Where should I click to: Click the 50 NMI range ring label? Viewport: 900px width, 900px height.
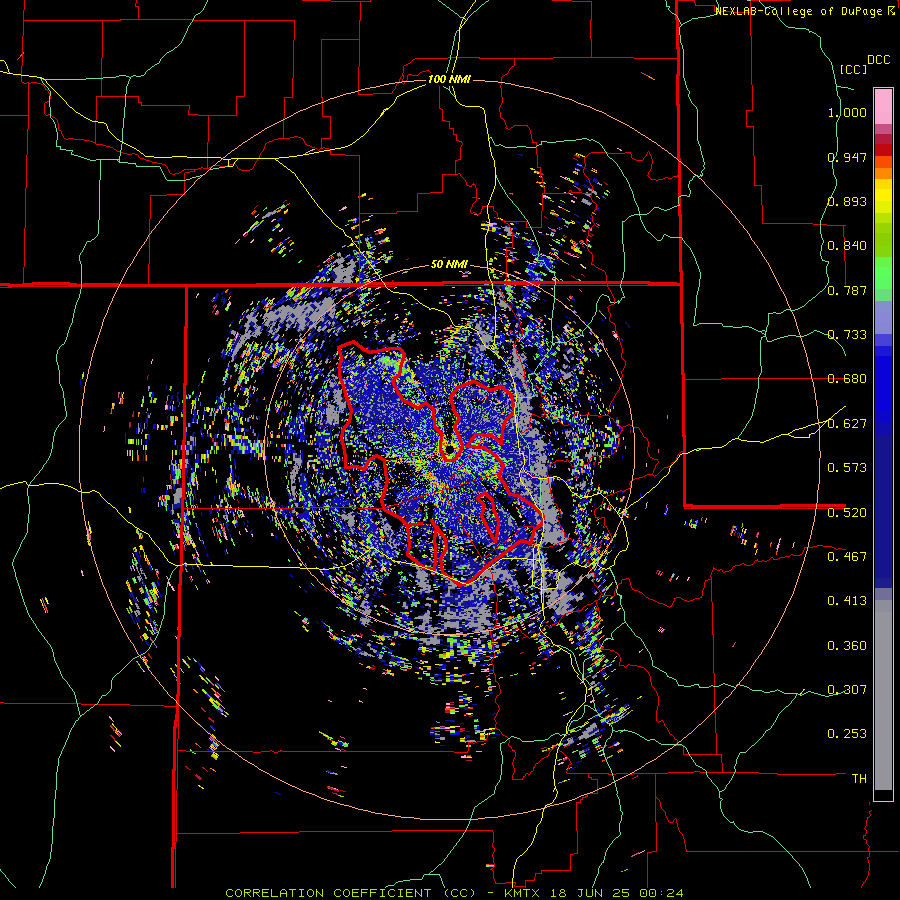point(449,265)
